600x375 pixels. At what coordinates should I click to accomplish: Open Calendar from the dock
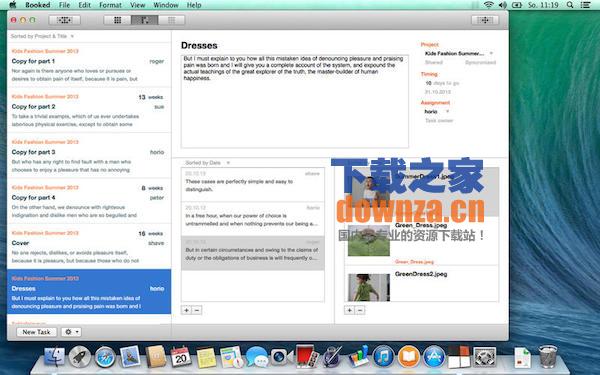point(181,357)
